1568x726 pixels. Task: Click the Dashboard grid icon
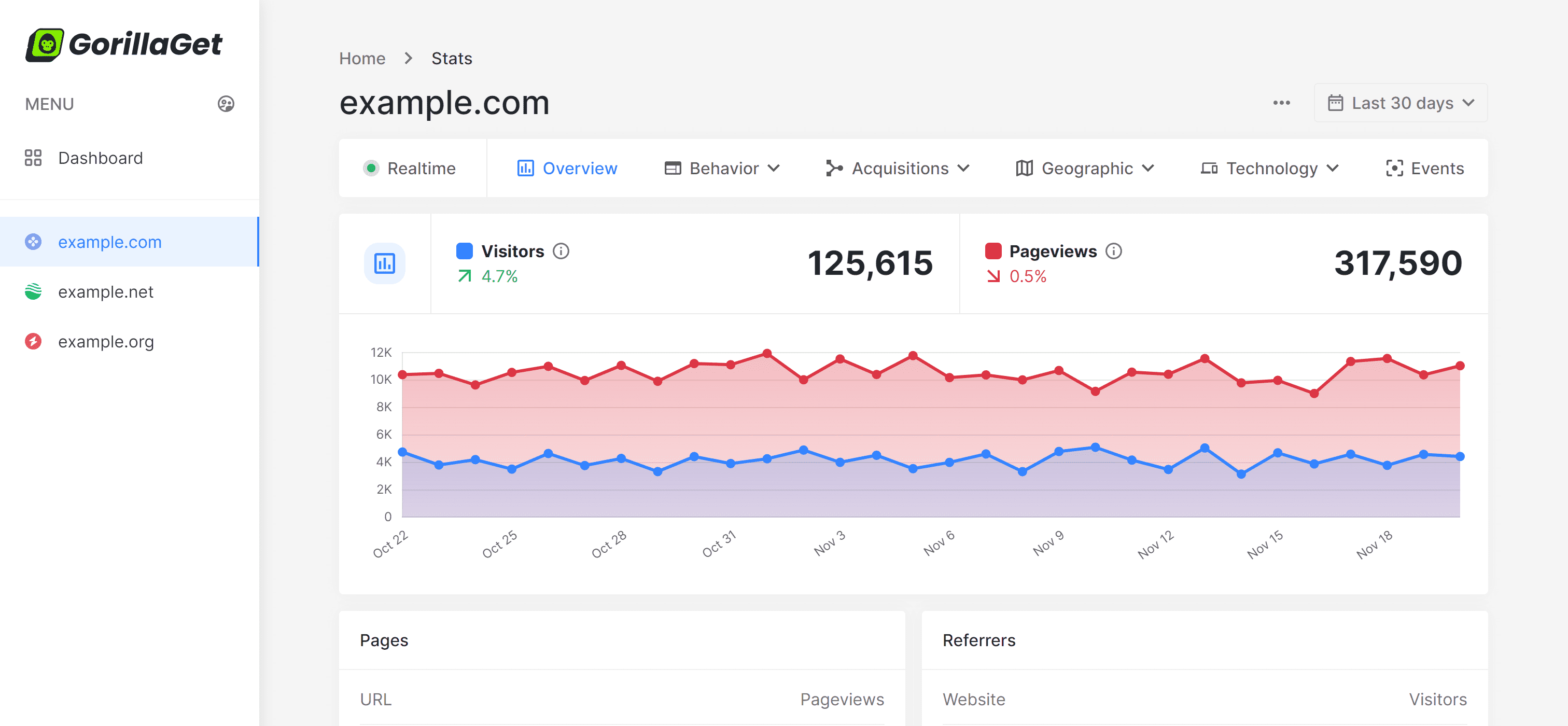click(33, 158)
